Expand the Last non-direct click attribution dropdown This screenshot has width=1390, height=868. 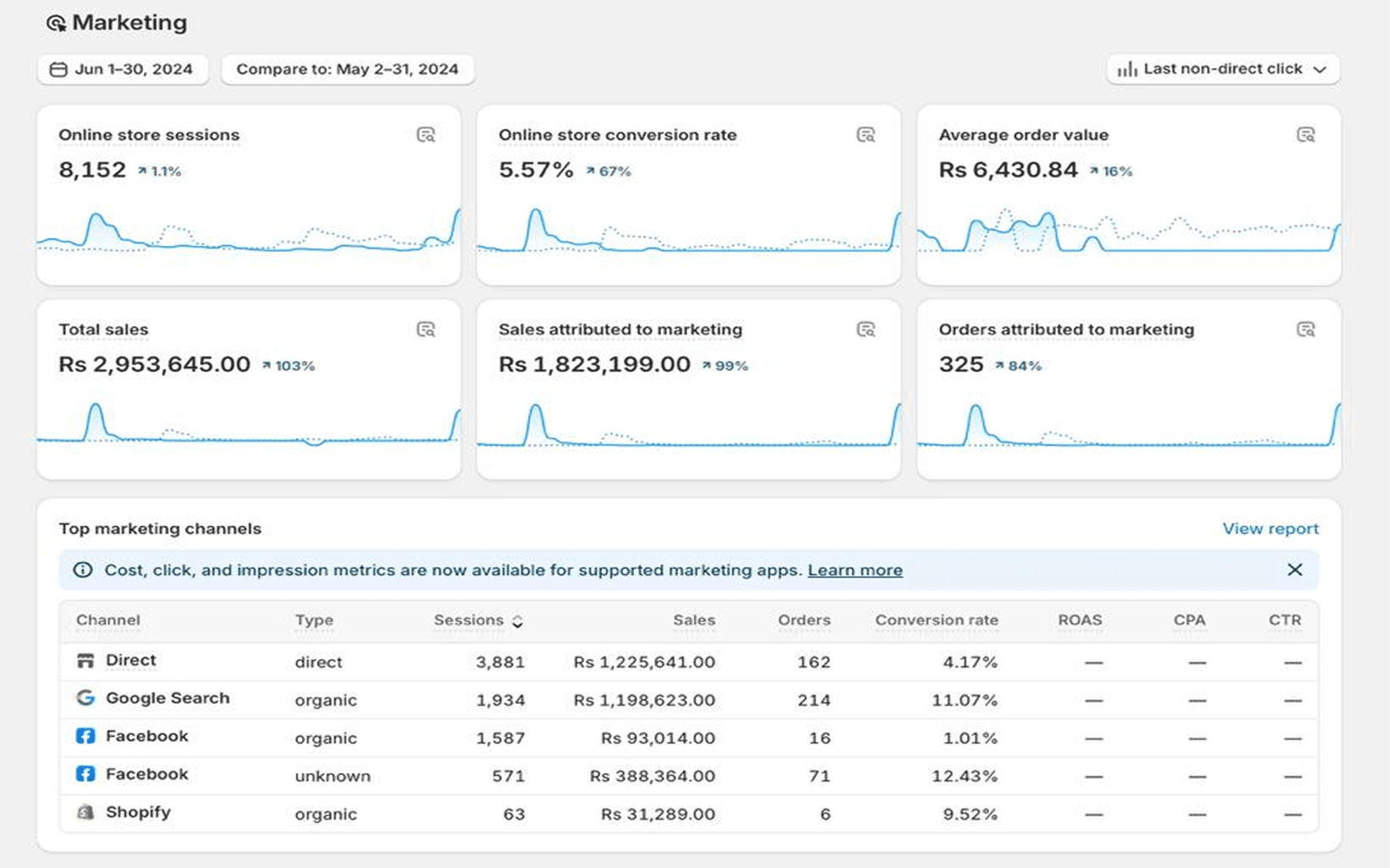pyautogui.click(x=1222, y=70)
